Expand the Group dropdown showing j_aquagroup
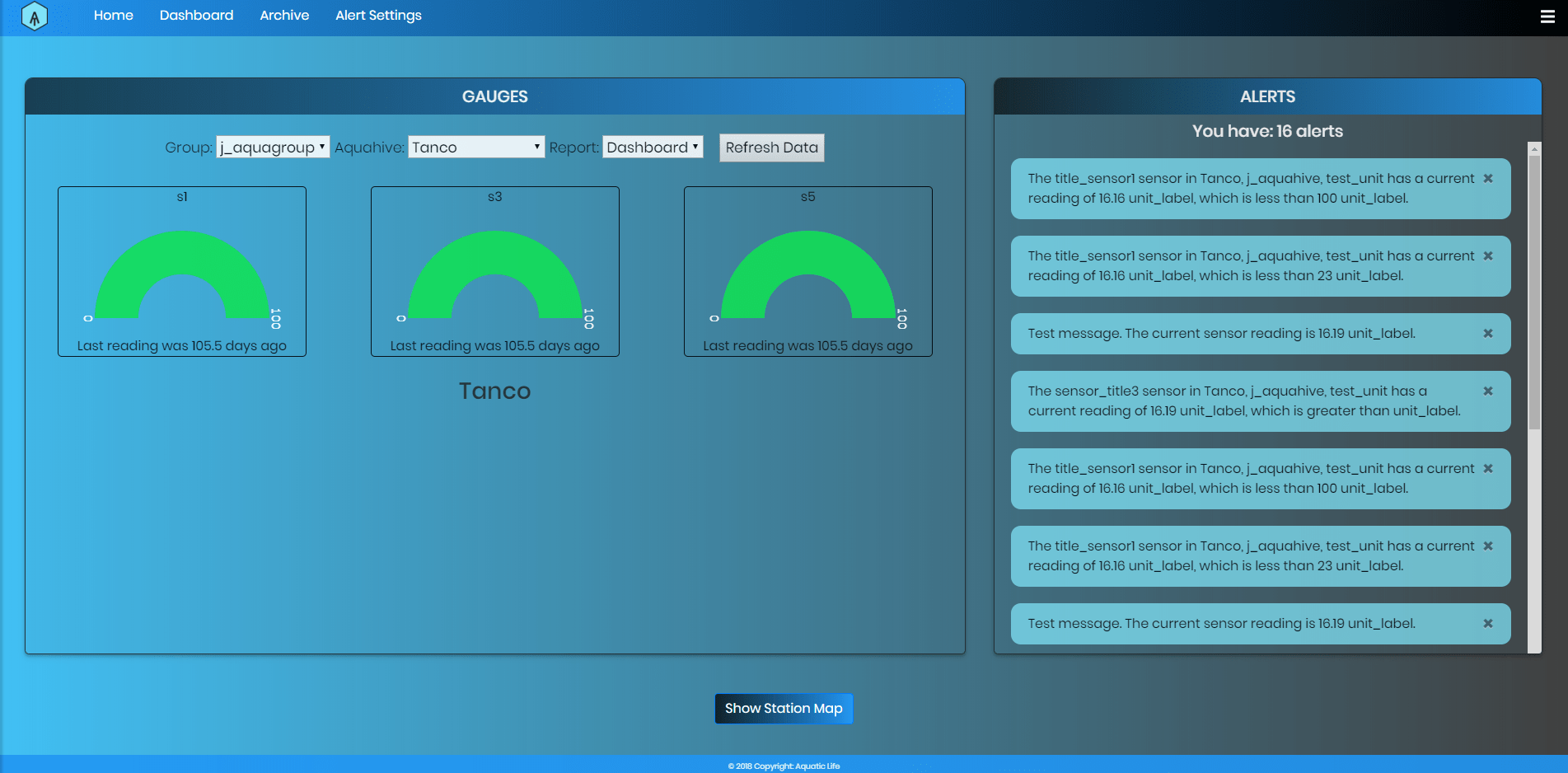 click(x=273, y=148)
